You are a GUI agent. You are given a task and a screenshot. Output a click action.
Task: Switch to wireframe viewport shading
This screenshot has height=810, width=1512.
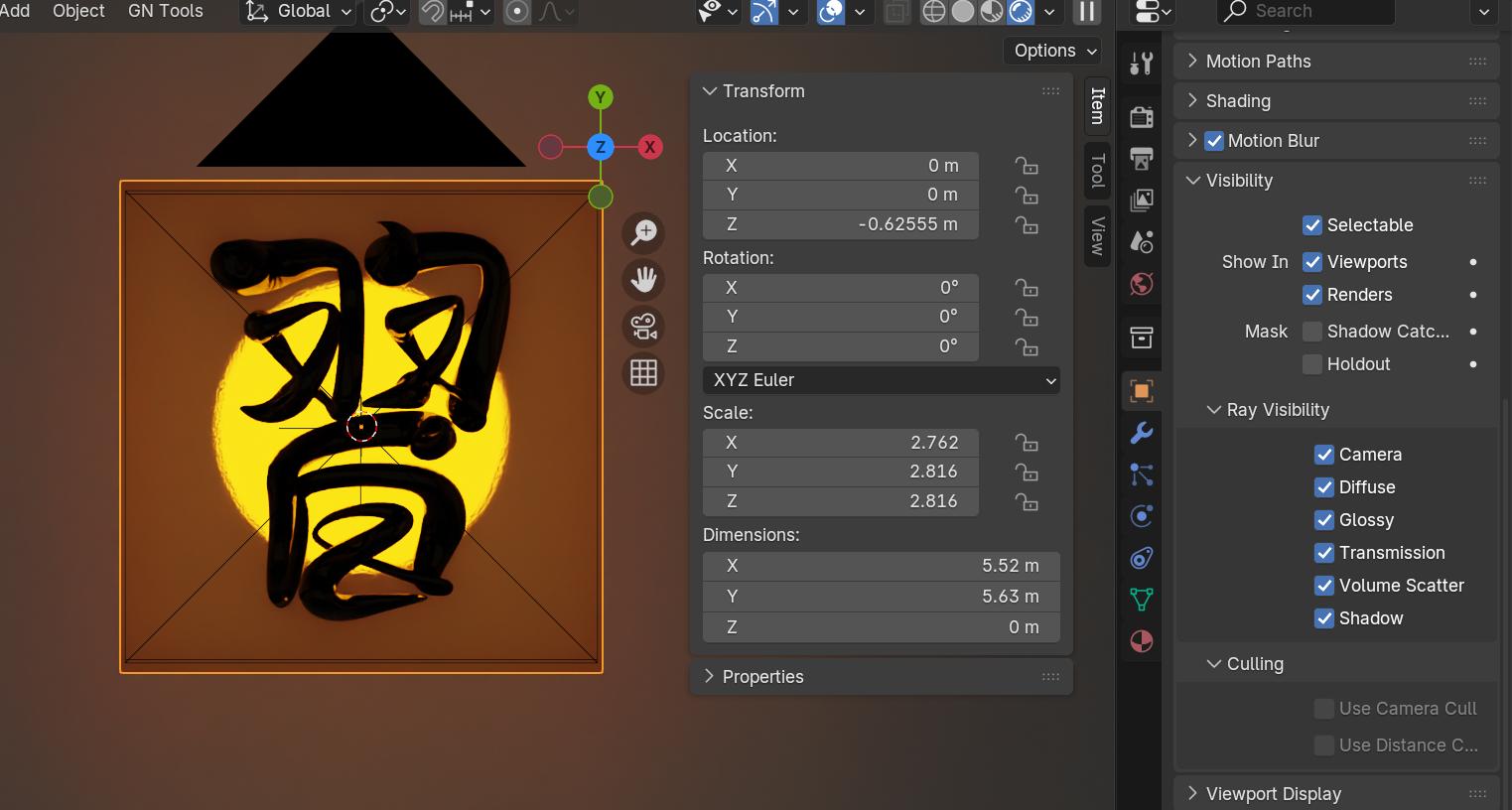click(934, 12)
